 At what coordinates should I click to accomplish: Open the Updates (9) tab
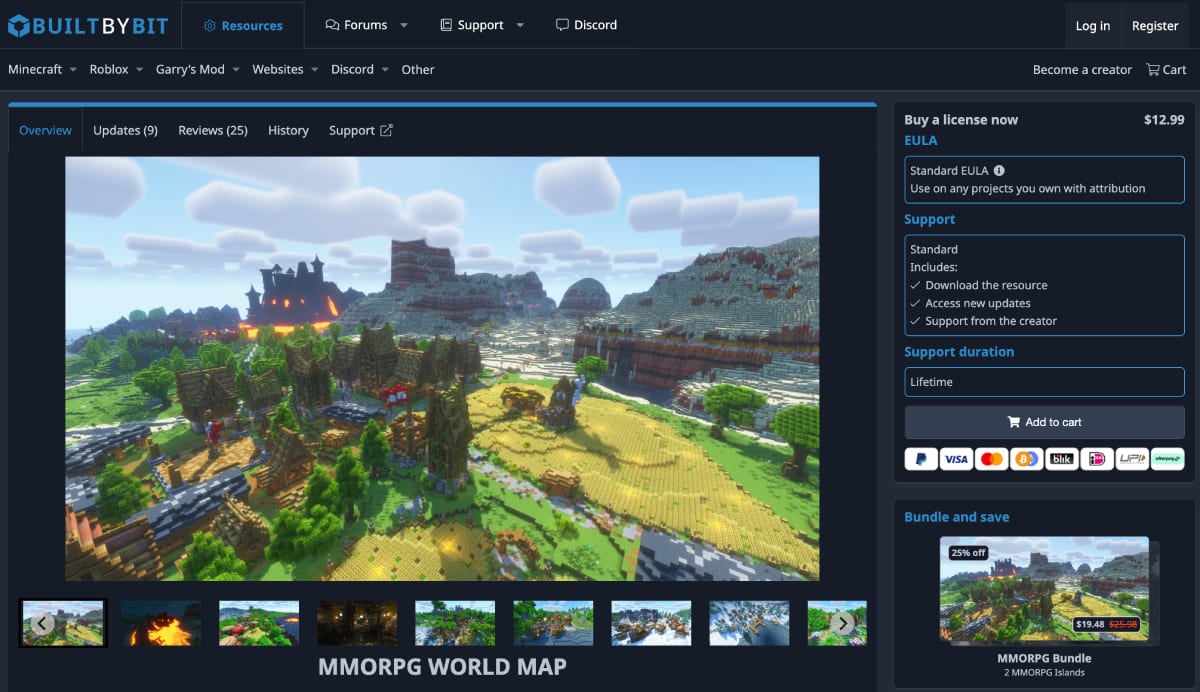coord(125,130)
